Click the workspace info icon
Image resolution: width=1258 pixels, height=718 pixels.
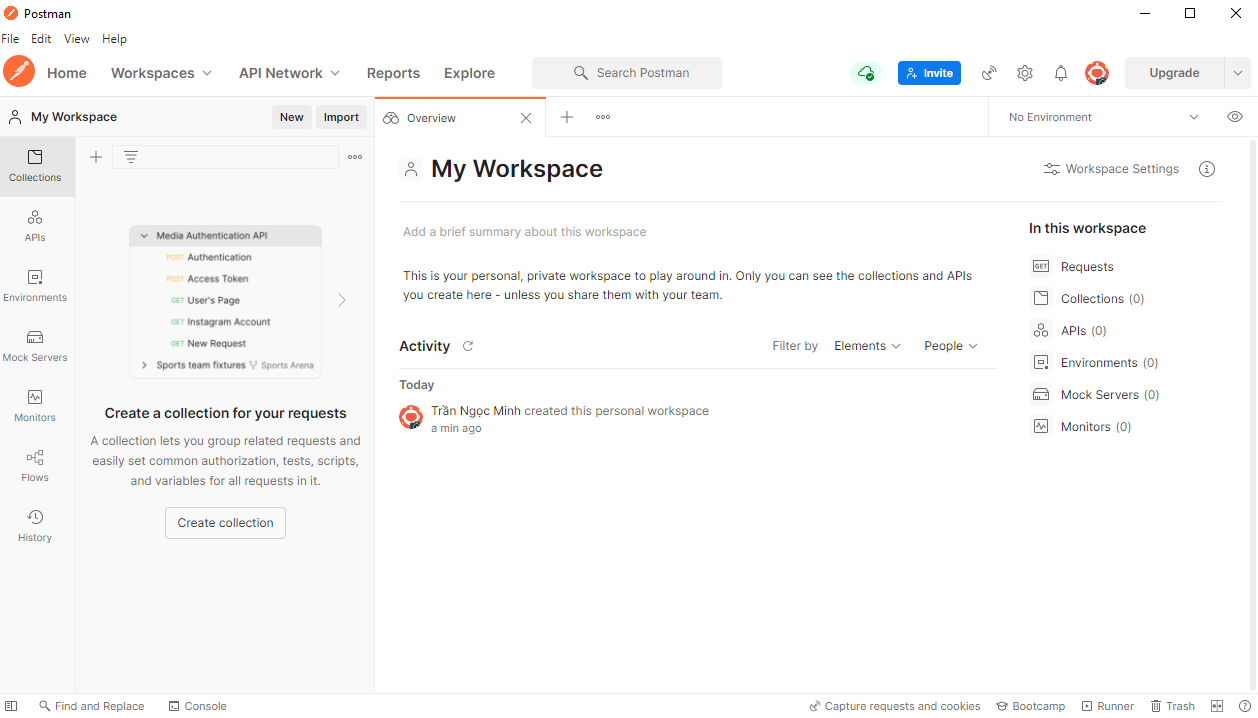click(1207, 169)
